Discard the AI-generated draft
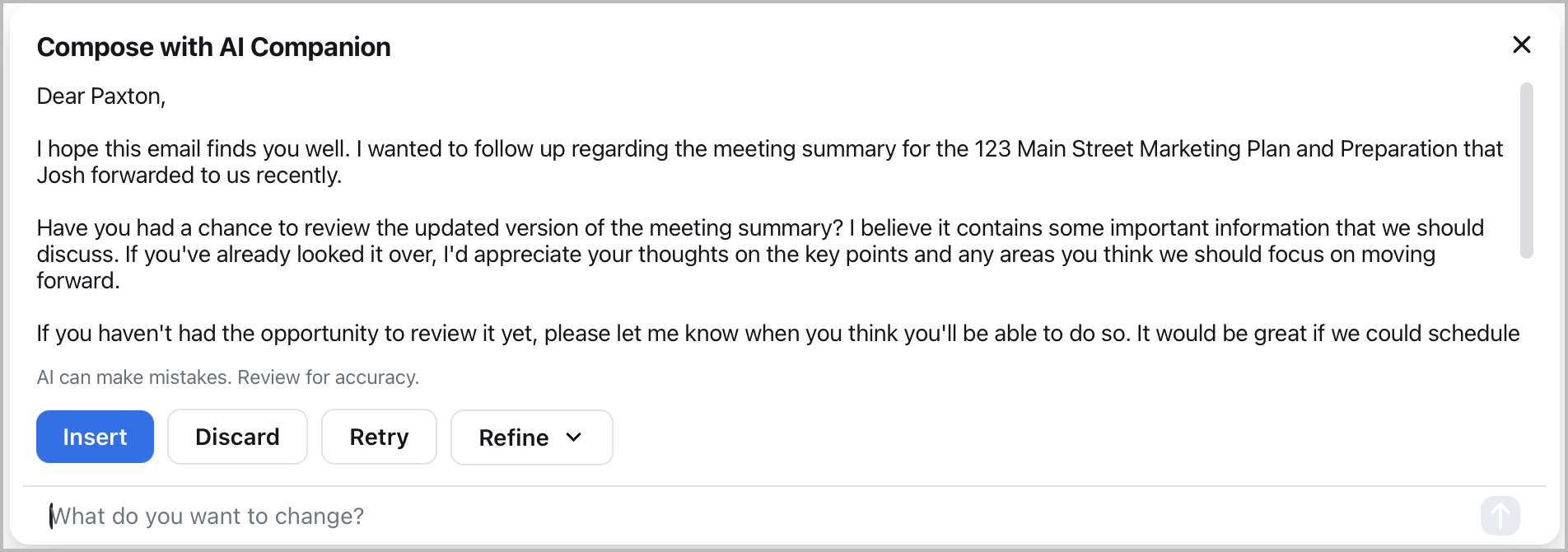Viewport: 1568px width, 552px height. 237,437
